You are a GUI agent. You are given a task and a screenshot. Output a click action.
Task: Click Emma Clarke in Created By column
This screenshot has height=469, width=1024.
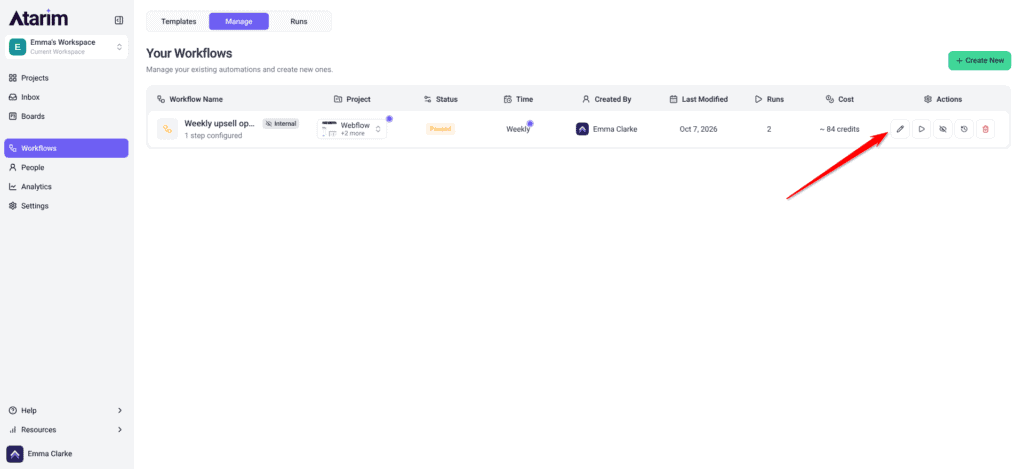[x=607, y=129]
